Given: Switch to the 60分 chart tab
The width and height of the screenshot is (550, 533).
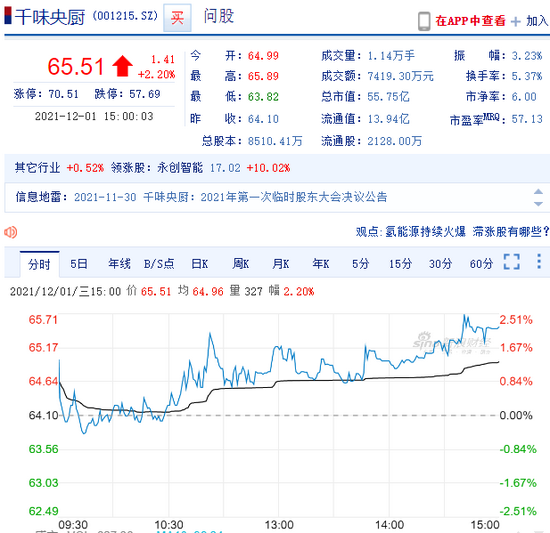Looking at the screenshot, I should 481,264.
